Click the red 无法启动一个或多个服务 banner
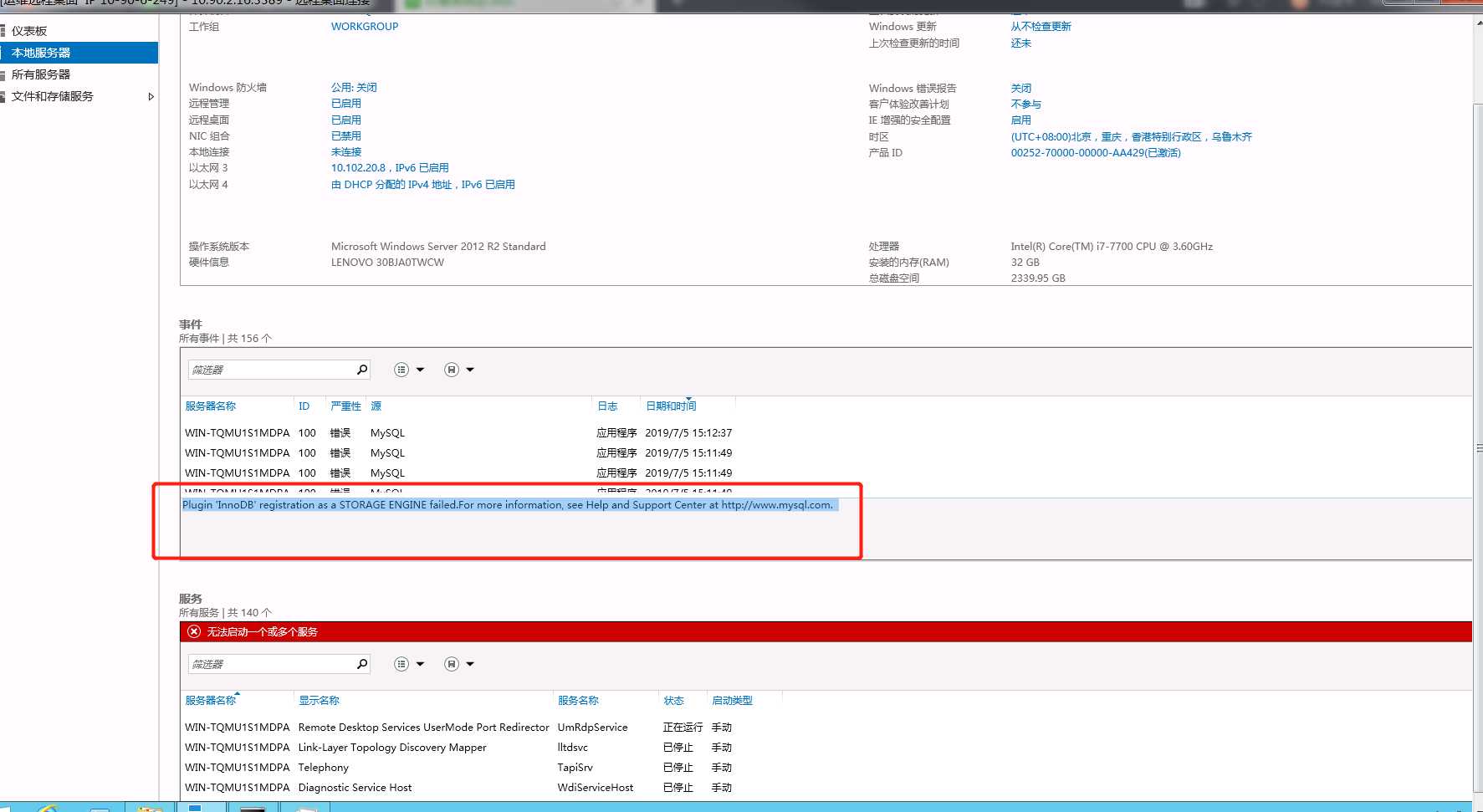This screenshot has height=812, width=1483. pos(826,631)
